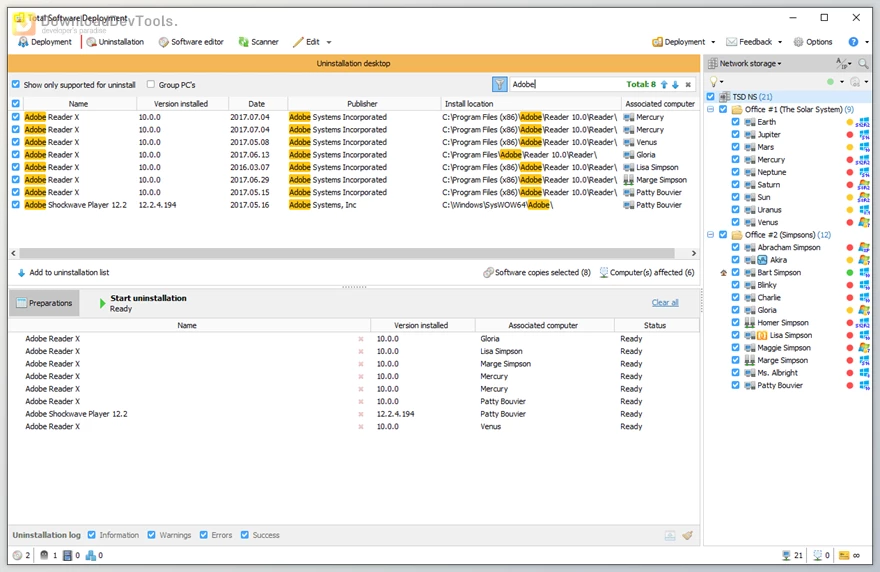This screenshot has width=880, height=572.
Task: Click the Adobe search filter field
Action: (x=566, y=84)
